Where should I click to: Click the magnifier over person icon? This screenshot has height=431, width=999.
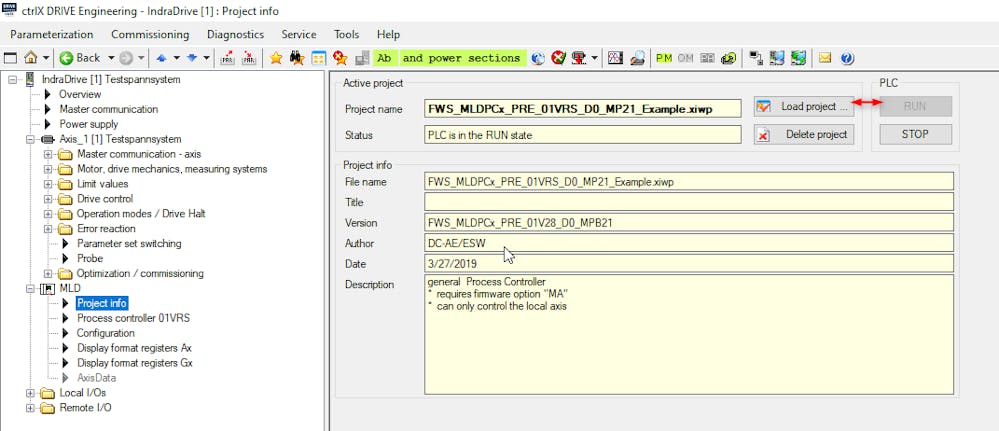pos(637,58)
